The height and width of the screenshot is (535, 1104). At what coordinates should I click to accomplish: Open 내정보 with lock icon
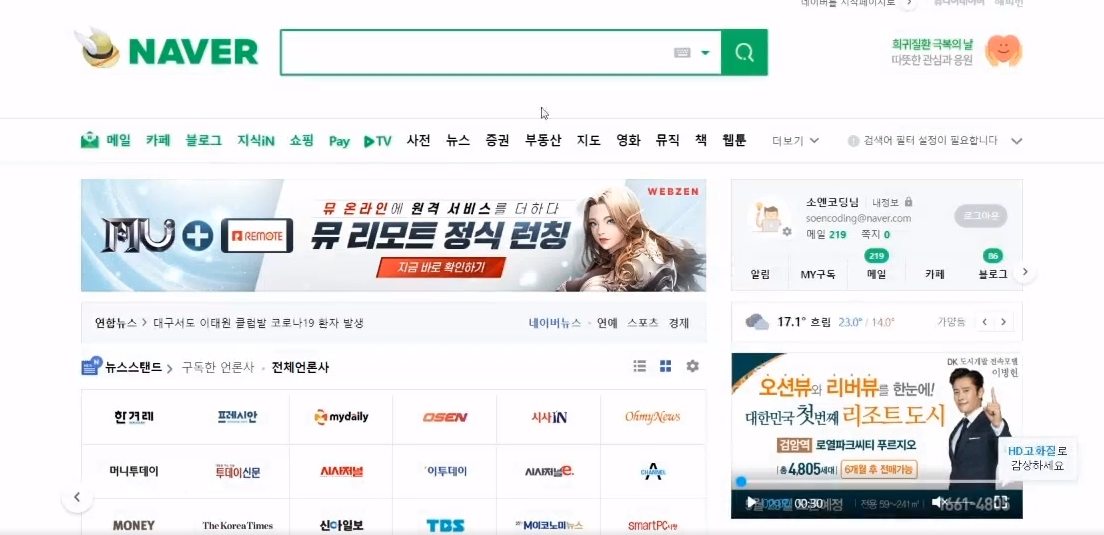892,201
